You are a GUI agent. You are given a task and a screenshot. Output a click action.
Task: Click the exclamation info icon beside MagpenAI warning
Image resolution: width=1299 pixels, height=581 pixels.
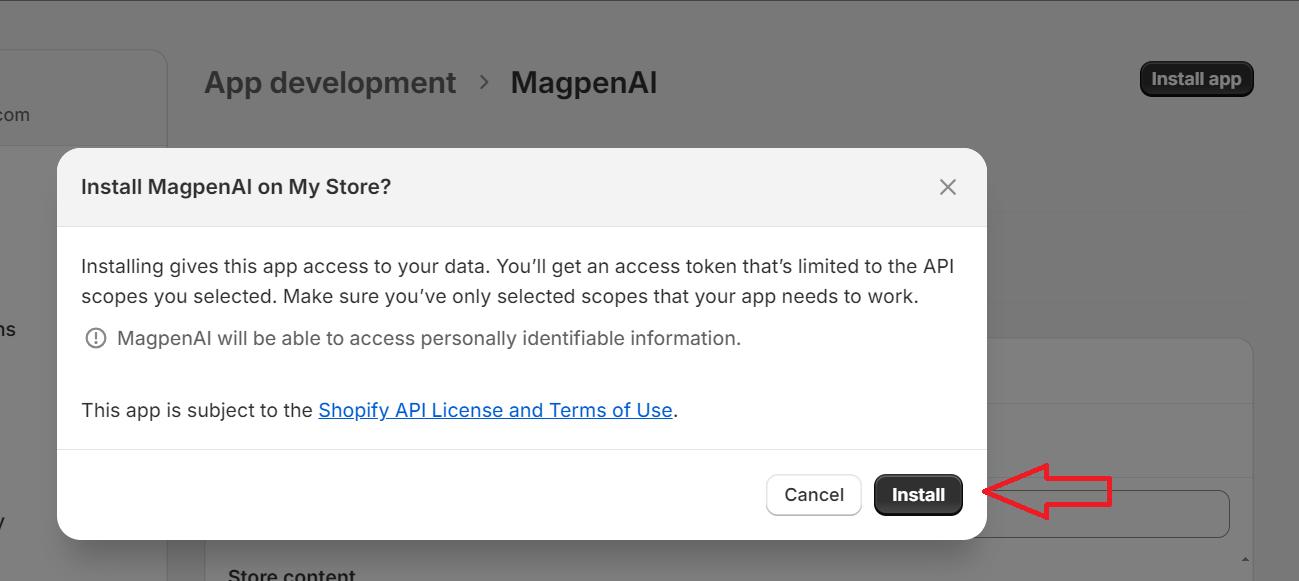click(x=95, y=339)
